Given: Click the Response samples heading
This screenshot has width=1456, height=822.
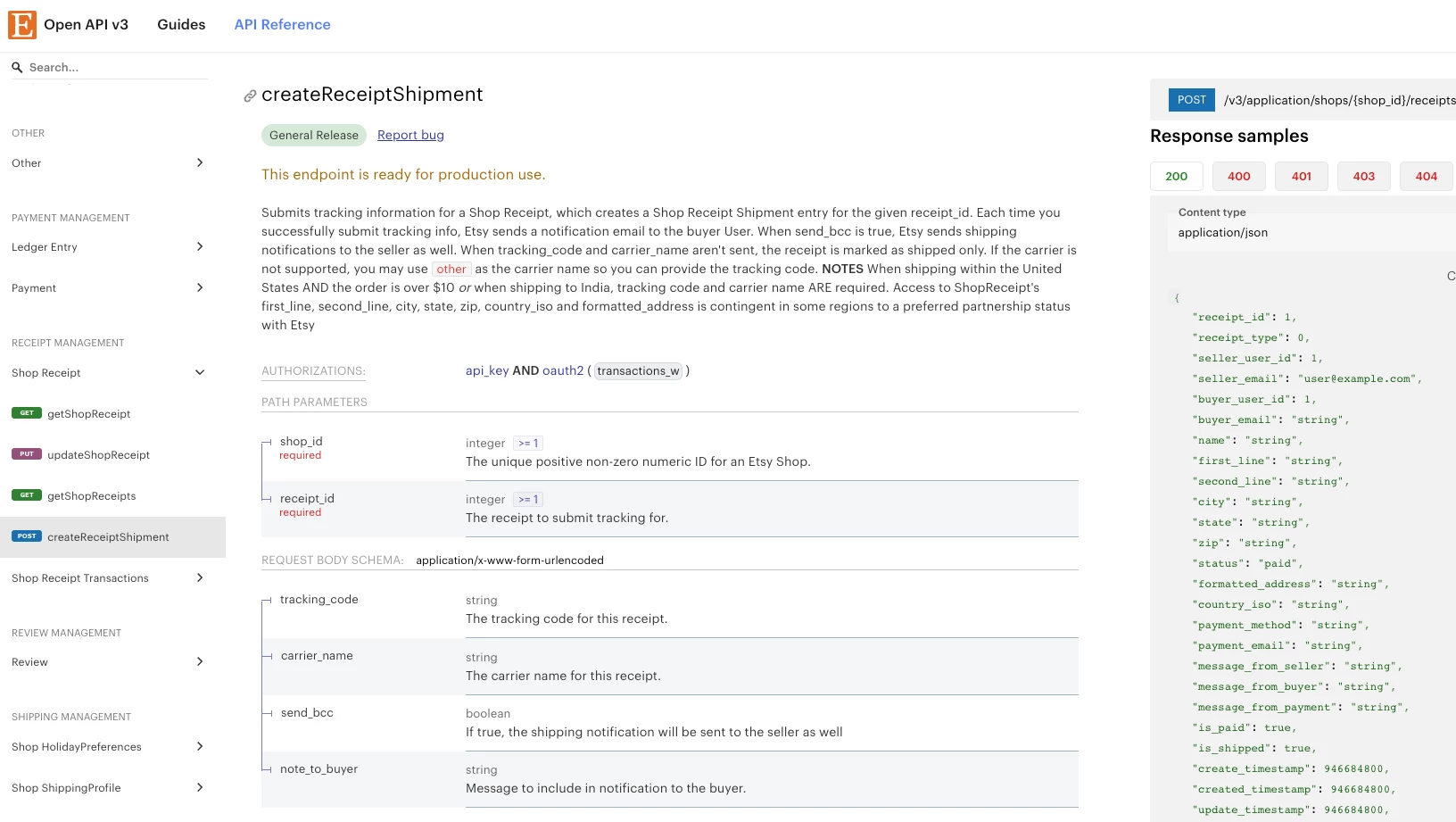Looking at the screenshot, I should point(1229,136).
